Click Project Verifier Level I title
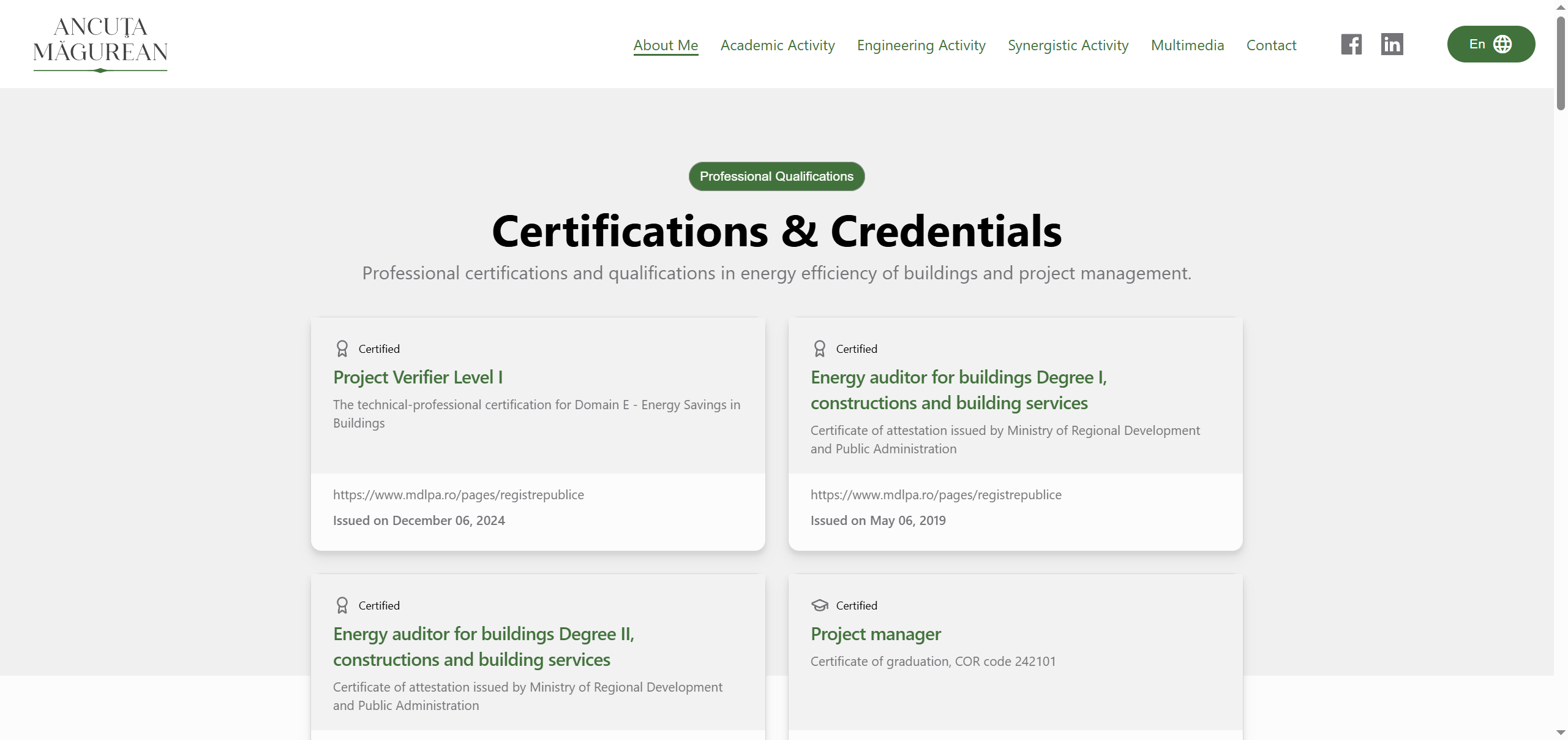This screenshot has width=1568, height=740. coord(418,377)
